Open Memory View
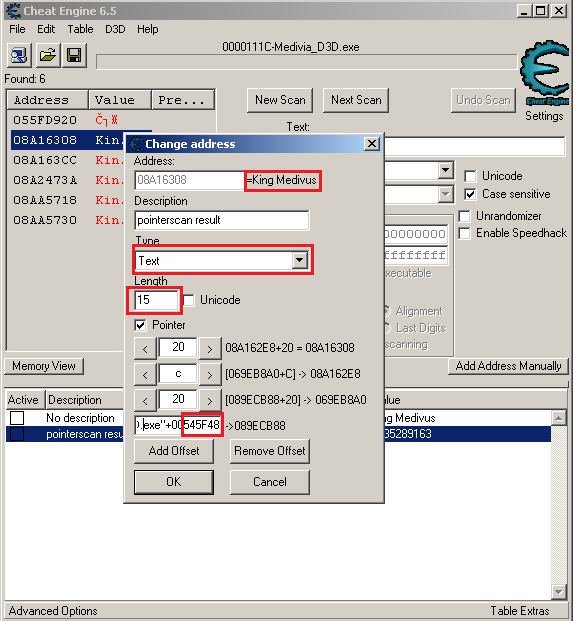This screenshot has height=621, width=573. [x=44, y=366]
